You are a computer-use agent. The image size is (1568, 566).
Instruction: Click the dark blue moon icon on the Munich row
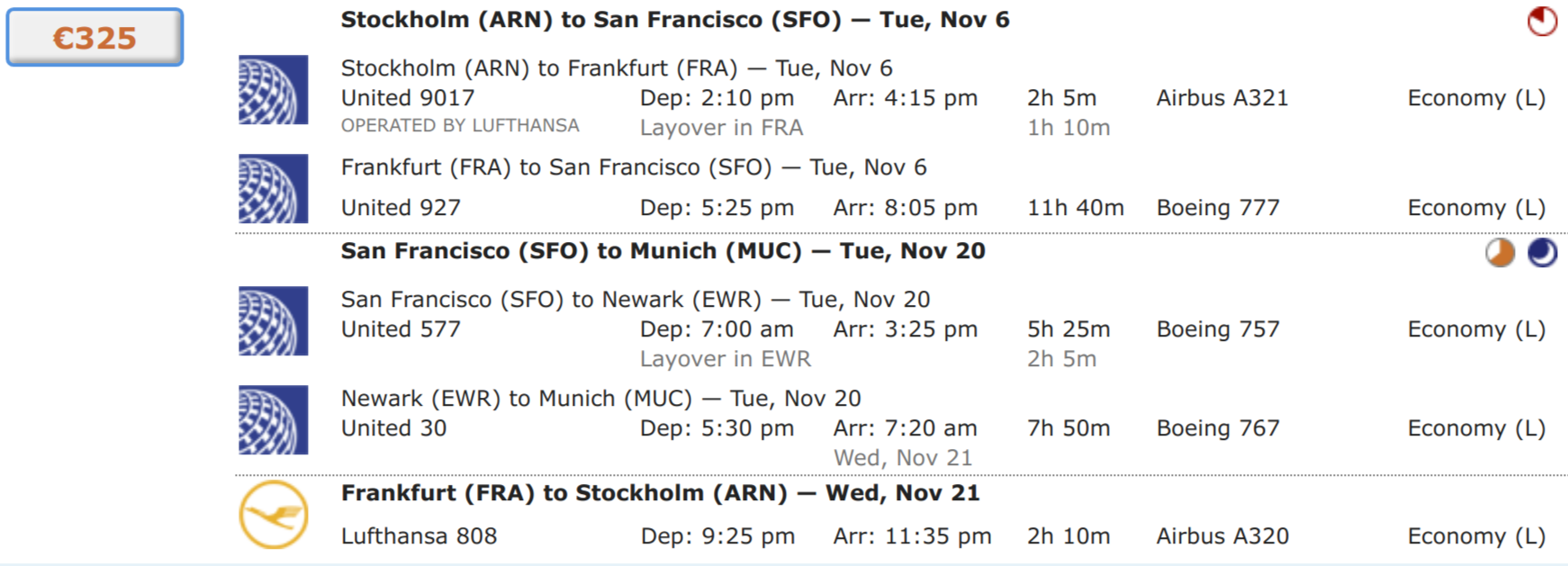pos(1542,253)
